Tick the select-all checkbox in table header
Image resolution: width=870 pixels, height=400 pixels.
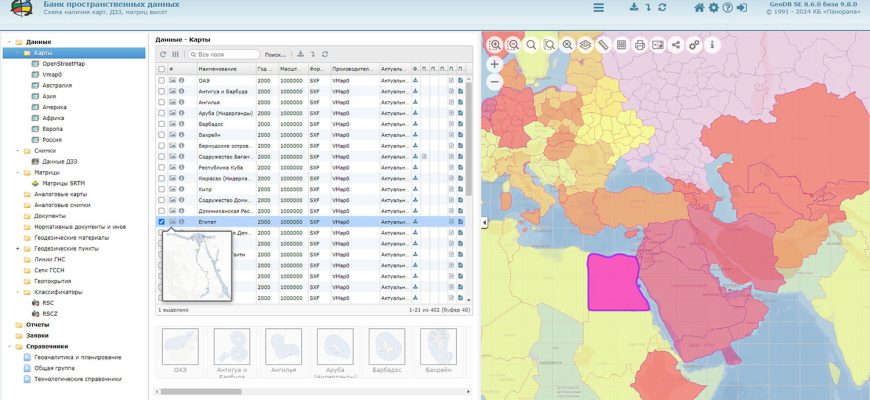click(162, 68)
